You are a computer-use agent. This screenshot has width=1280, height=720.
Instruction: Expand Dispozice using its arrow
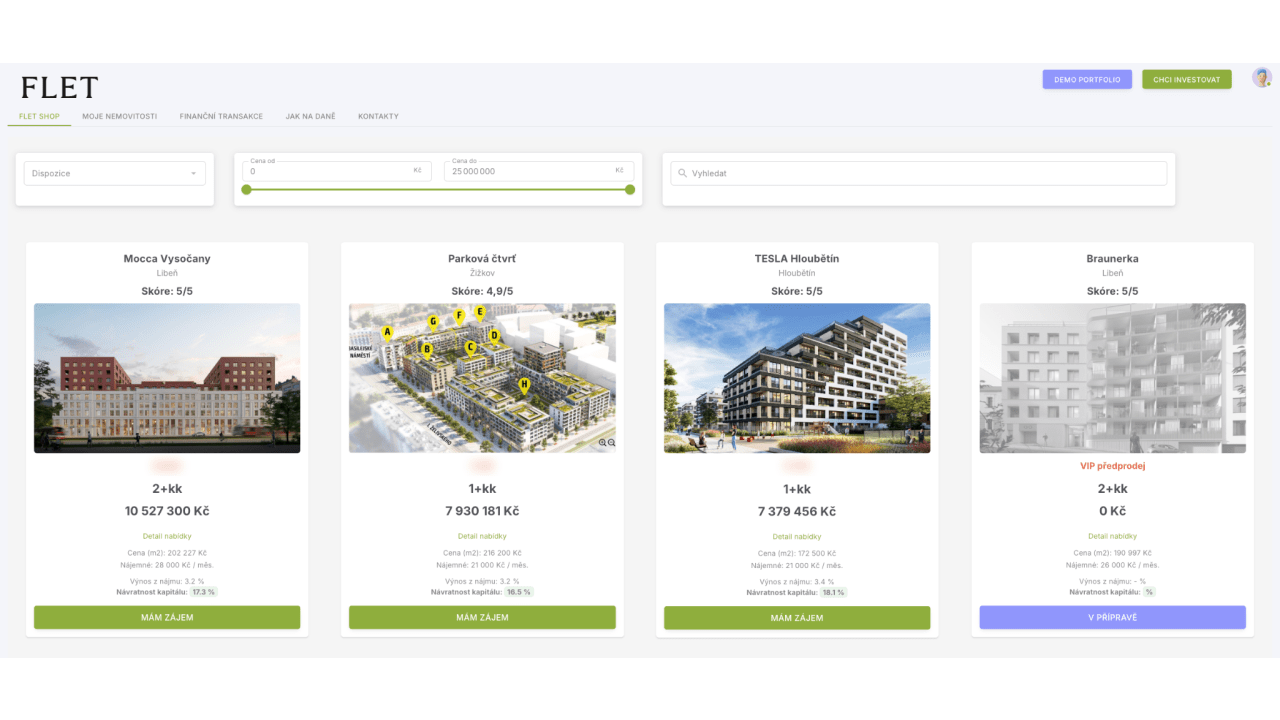193,174
